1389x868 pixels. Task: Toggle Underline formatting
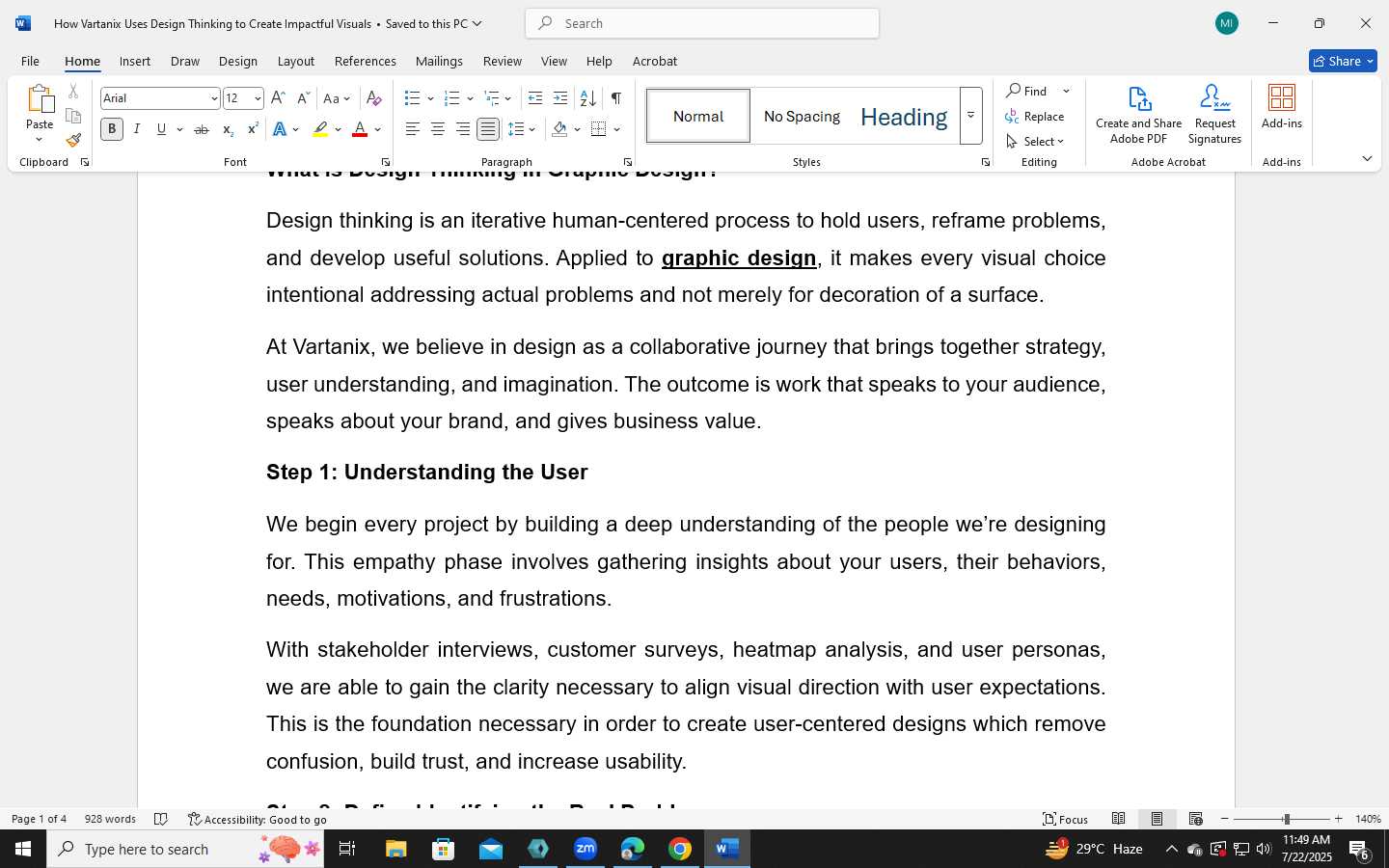pos(161,129)
